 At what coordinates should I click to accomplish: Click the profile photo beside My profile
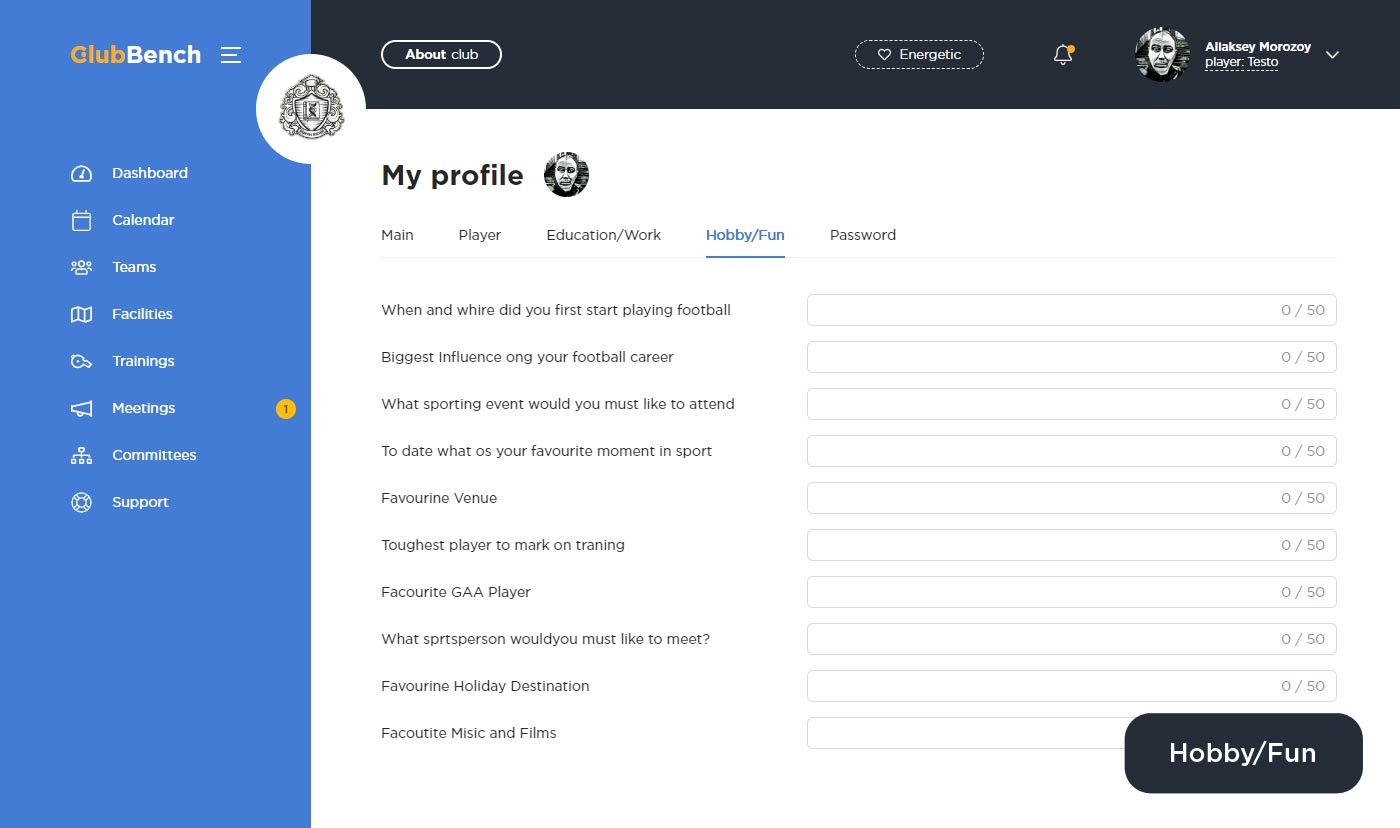566,175
